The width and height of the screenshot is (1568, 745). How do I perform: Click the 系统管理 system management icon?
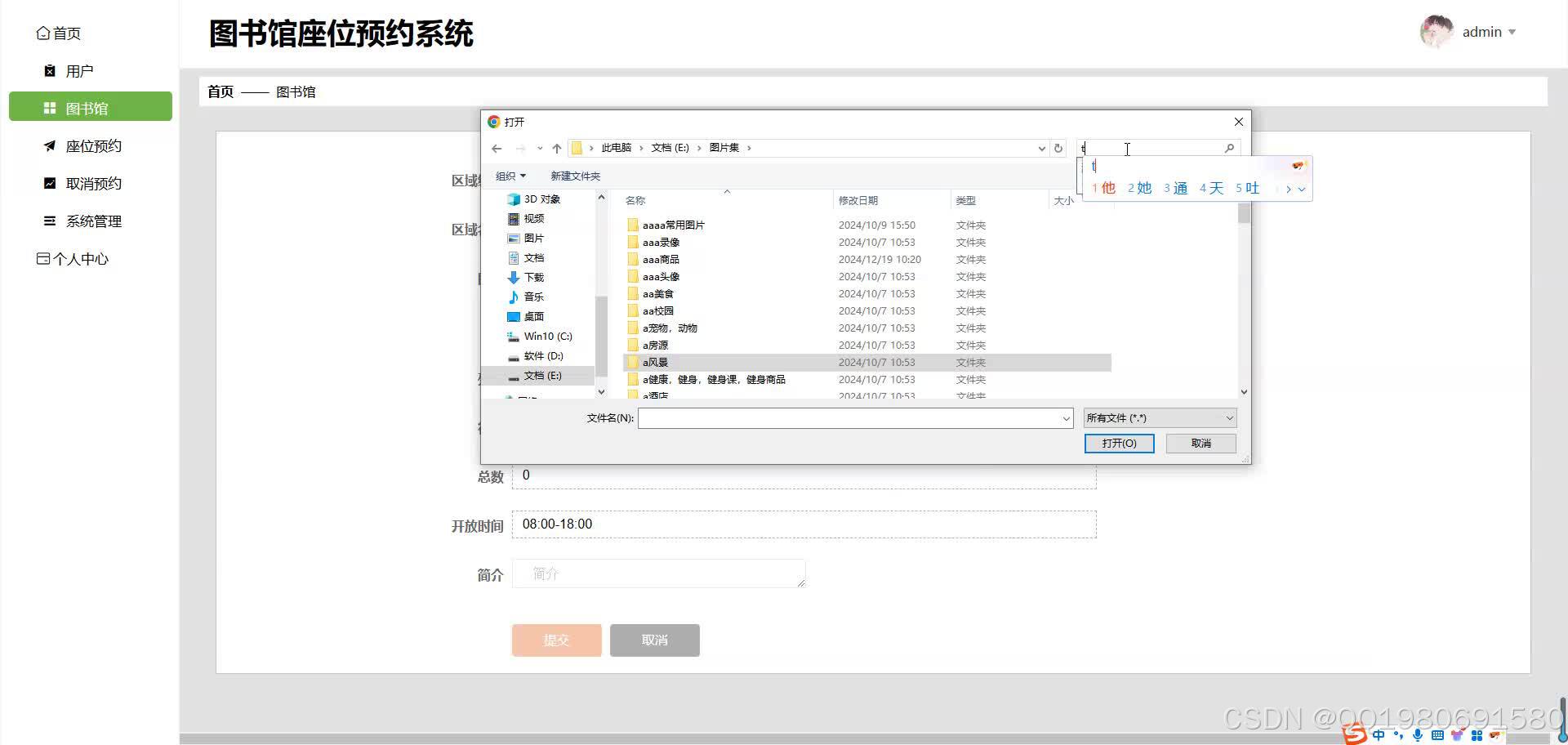click(x=48, y=221)
